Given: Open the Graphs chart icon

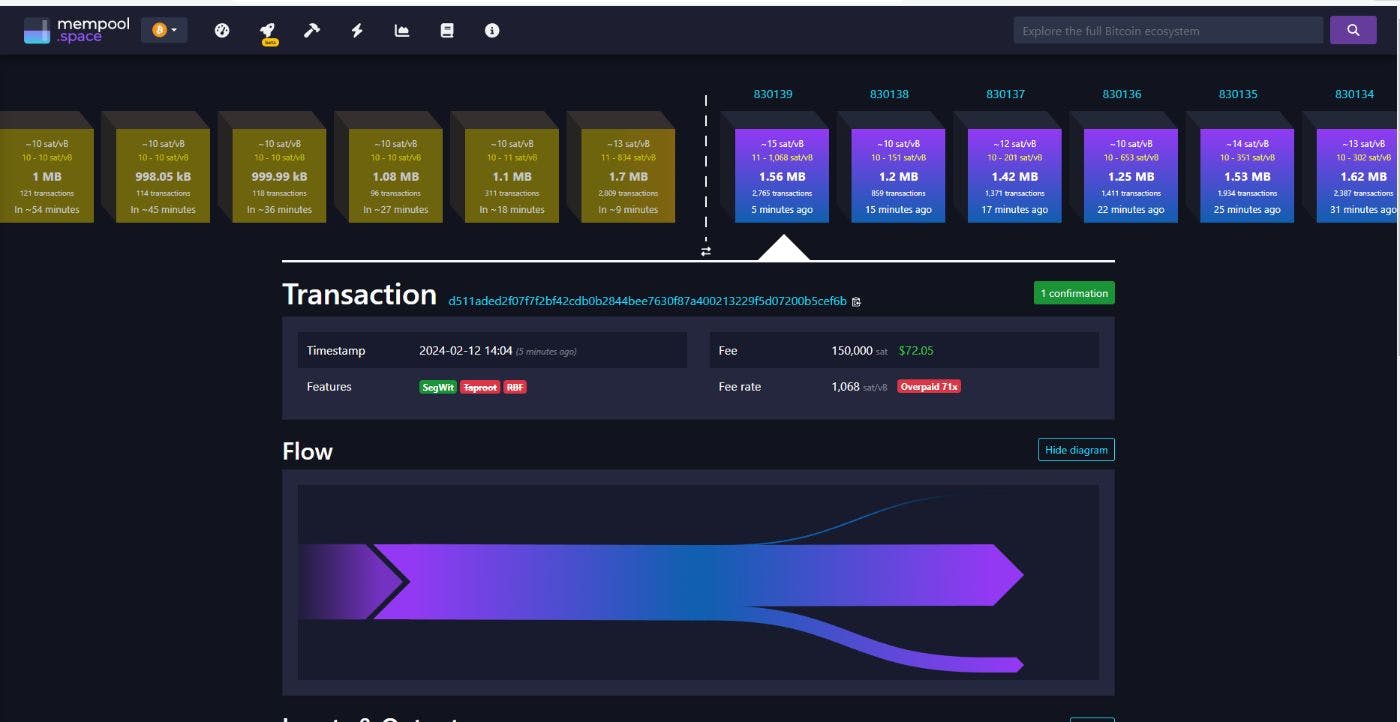Looking at the screenshot, I should [402, 31].
